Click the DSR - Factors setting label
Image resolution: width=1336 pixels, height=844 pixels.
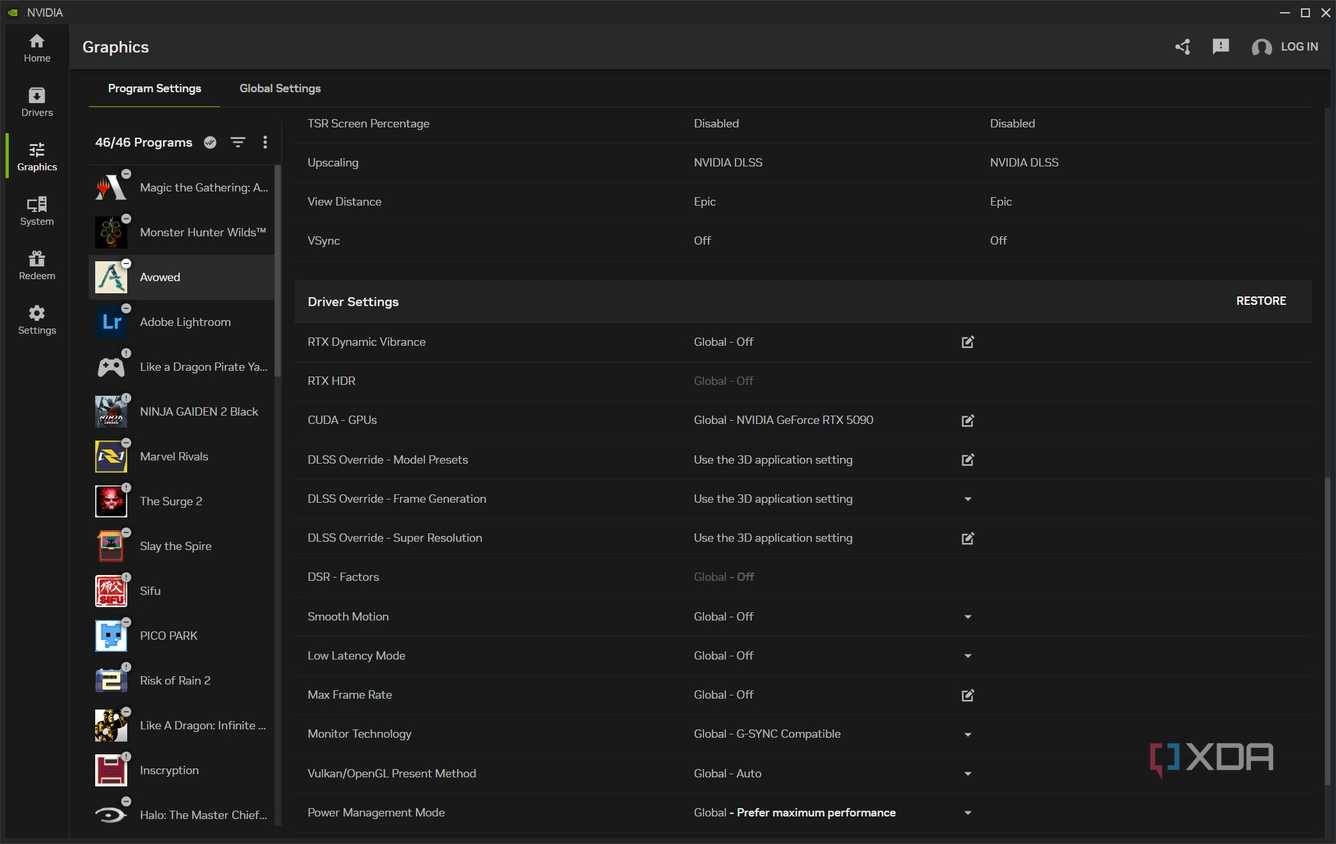[x=343, y=577]
